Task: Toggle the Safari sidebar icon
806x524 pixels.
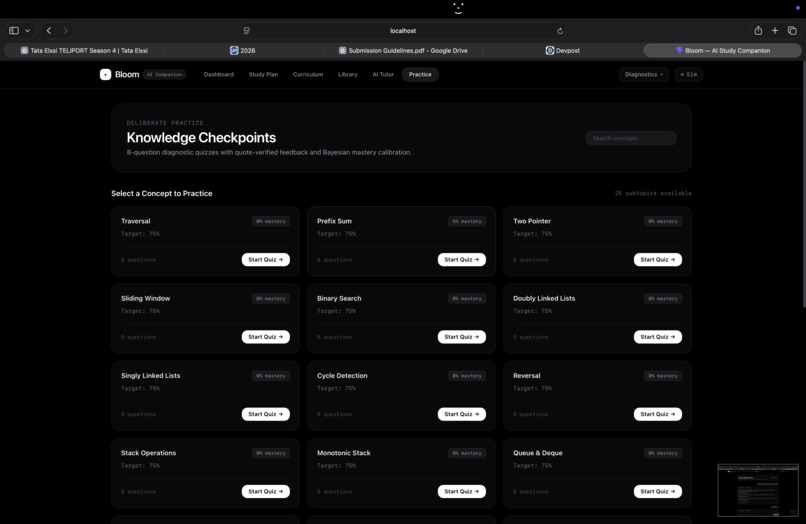Action: [x=14, y=31]
